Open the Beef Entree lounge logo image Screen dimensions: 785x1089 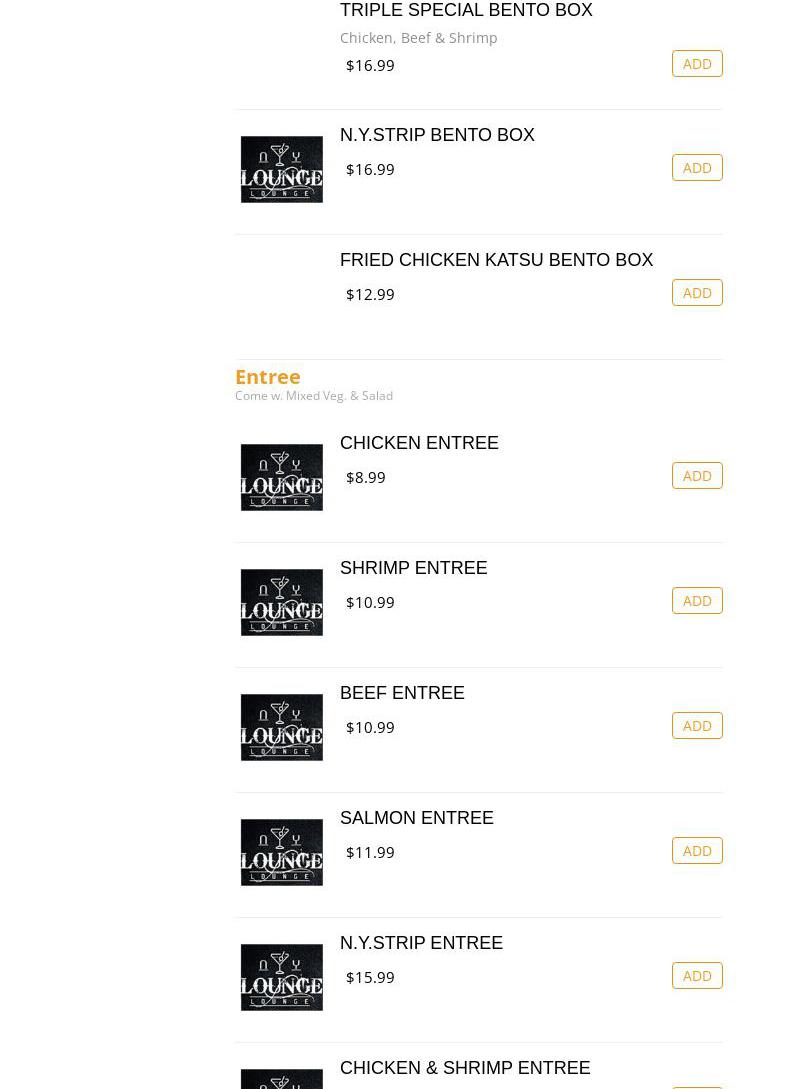[281, 727]
